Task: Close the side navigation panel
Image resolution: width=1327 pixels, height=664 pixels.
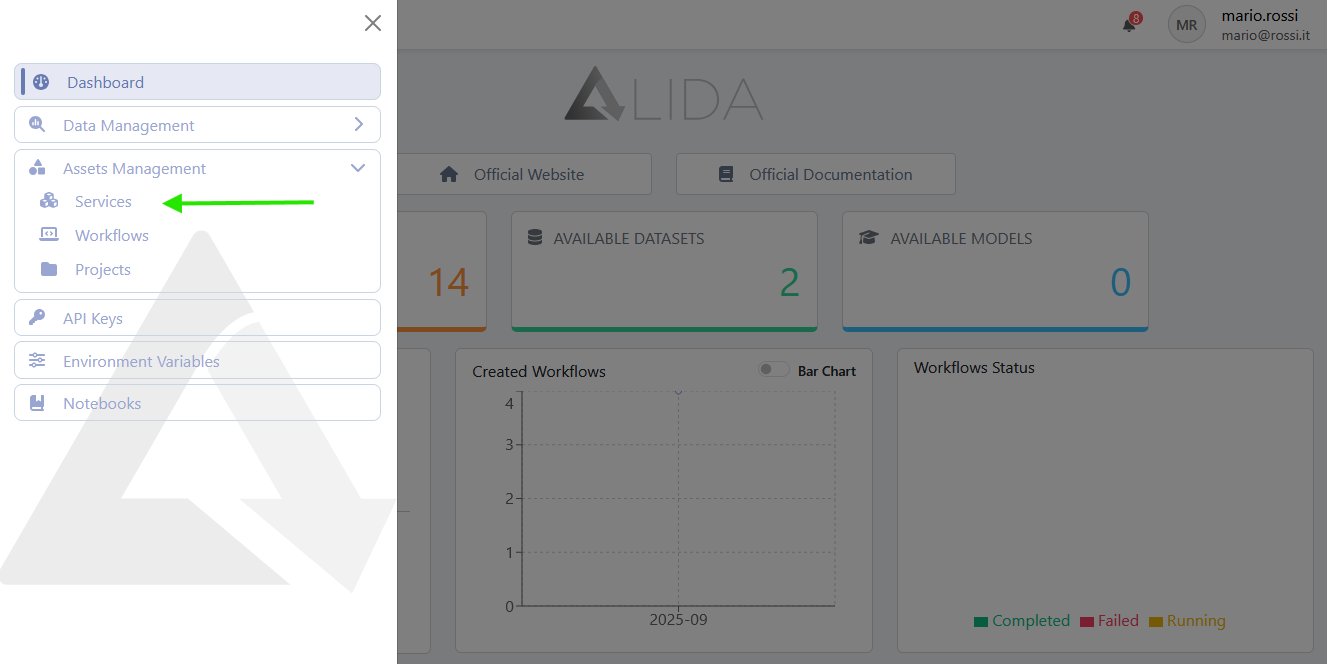Action: (373, 23)
